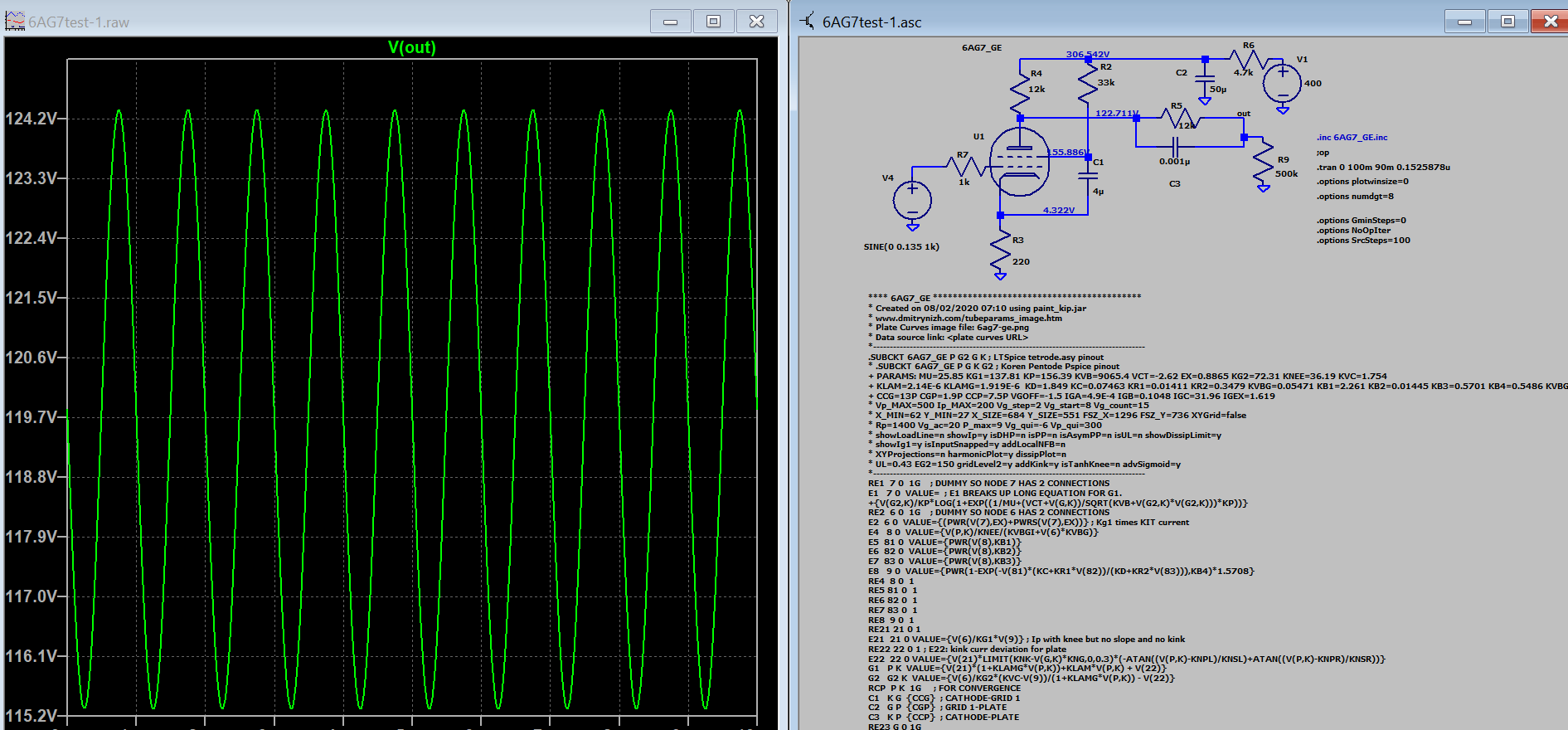Close the 6AG7test-1.asc schematic window
The width and height of the screenshot is (1568, 730).
(1550, 22)
